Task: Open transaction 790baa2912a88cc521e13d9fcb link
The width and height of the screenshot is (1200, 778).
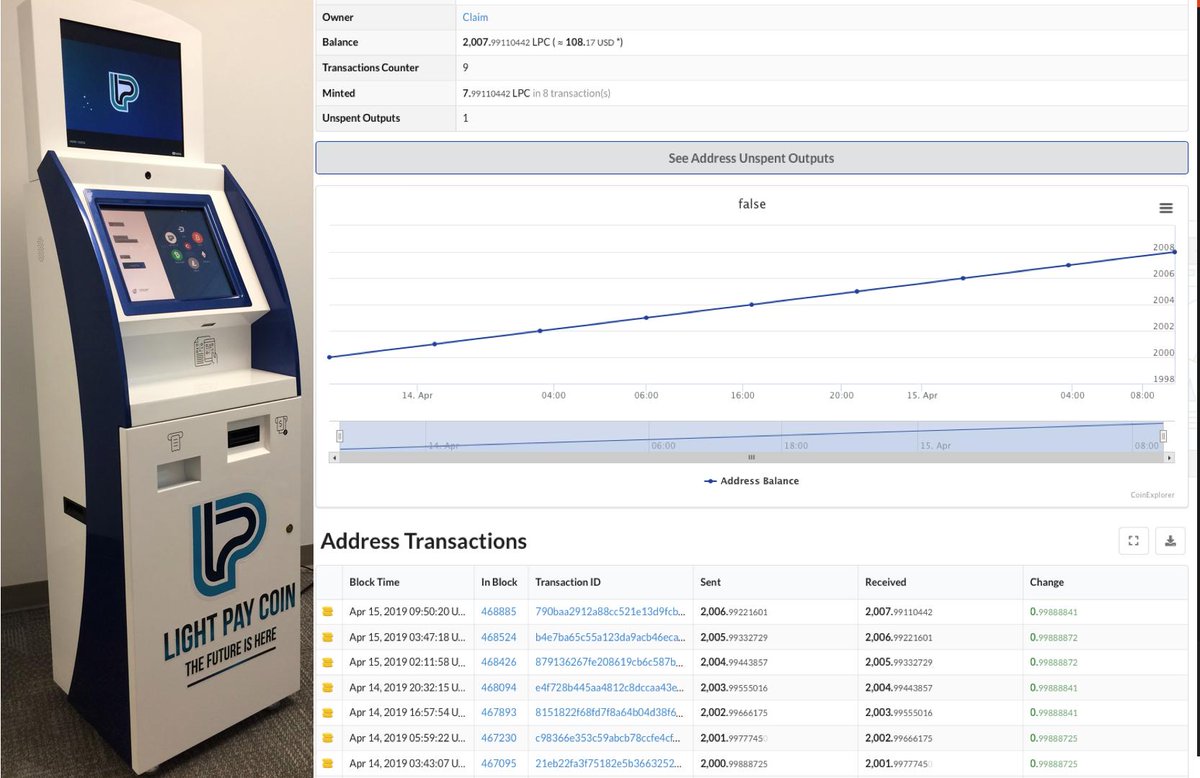Action: click(610, 611)
